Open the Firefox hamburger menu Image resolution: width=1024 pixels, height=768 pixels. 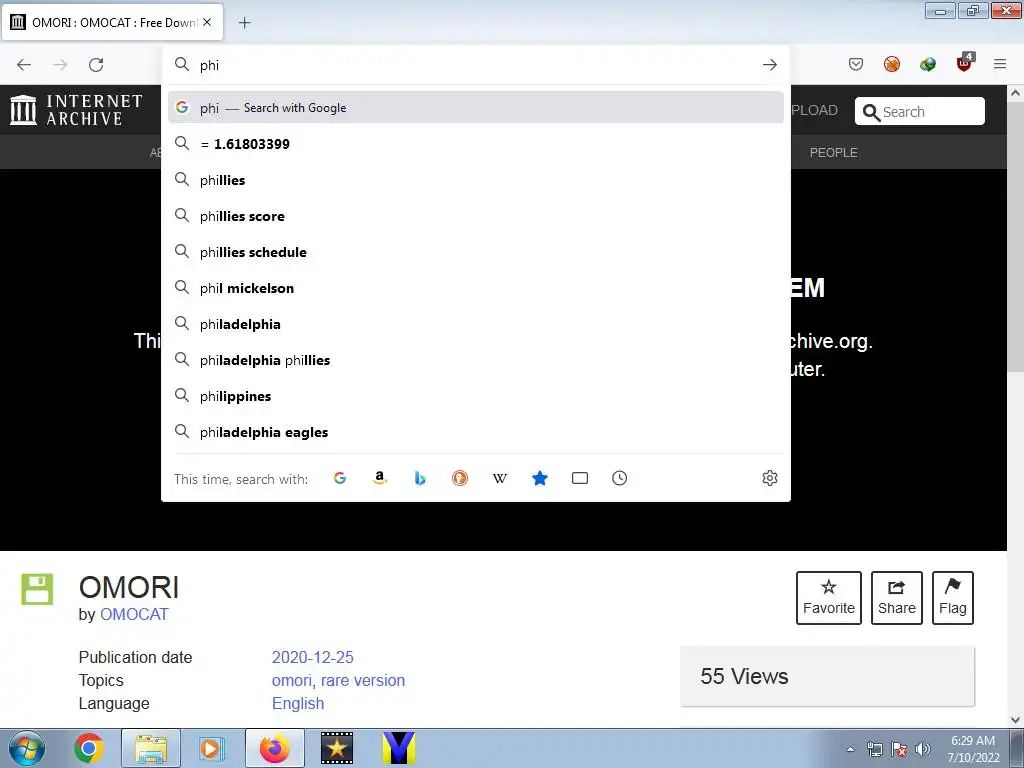(x=1000, y=64)
